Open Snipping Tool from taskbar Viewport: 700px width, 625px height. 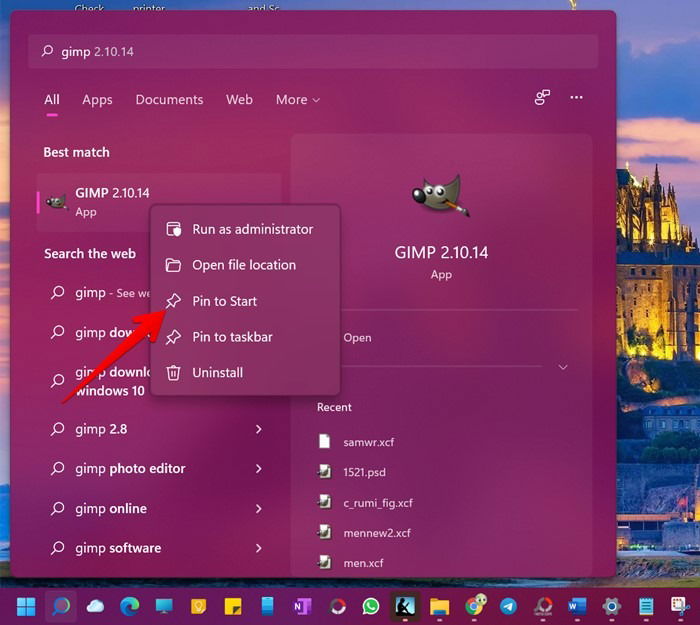[680, 606]
